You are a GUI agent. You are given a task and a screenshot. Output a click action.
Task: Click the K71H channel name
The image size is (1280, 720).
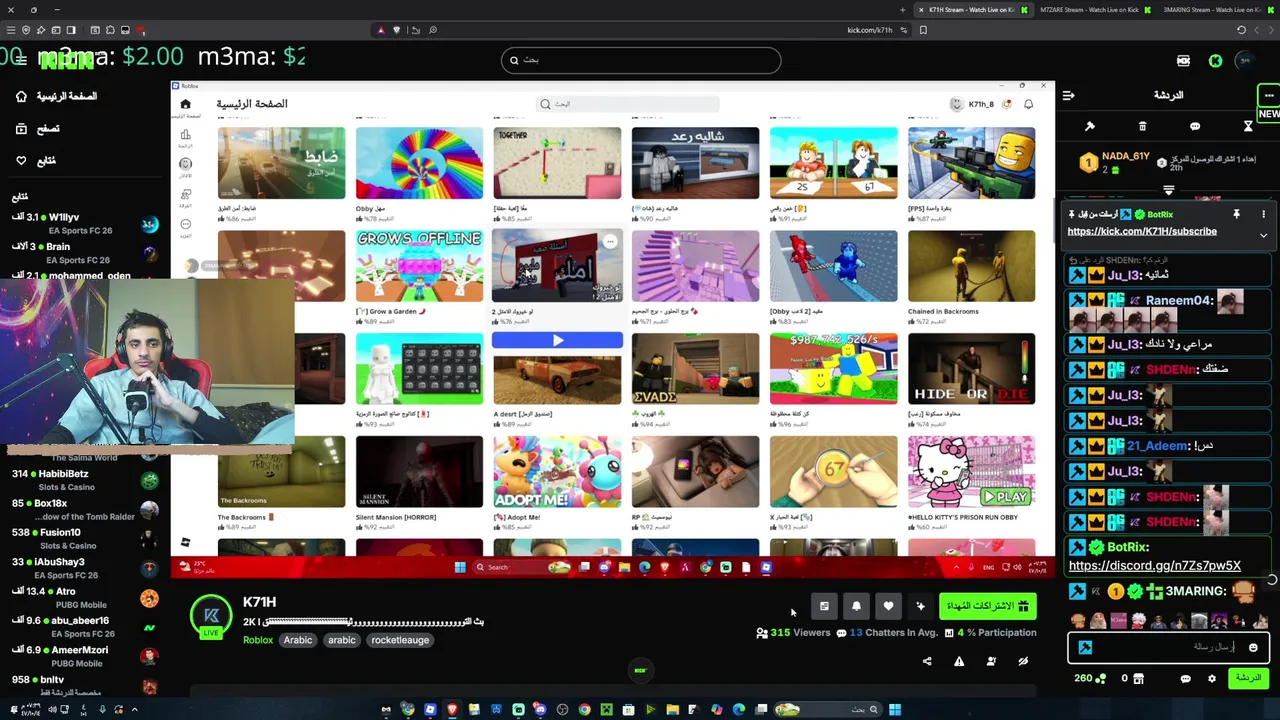[x=259, y=602]
